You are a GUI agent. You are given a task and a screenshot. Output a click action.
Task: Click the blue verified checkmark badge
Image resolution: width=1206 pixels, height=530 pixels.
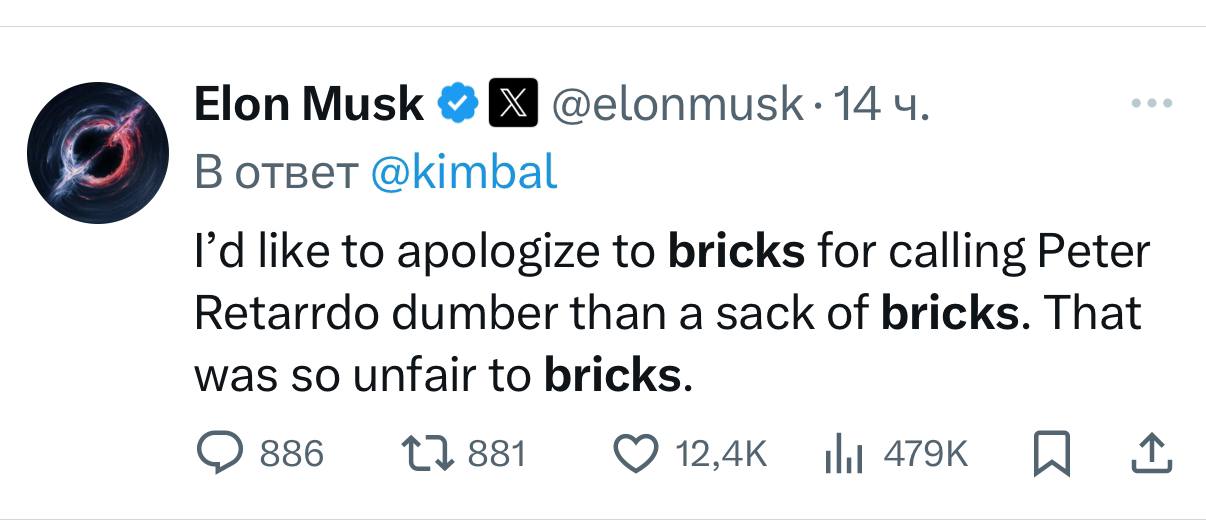click(458, 103)
